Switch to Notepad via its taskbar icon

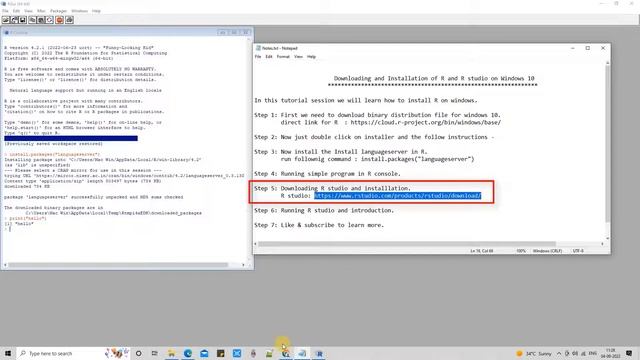[x=302, y=353]
